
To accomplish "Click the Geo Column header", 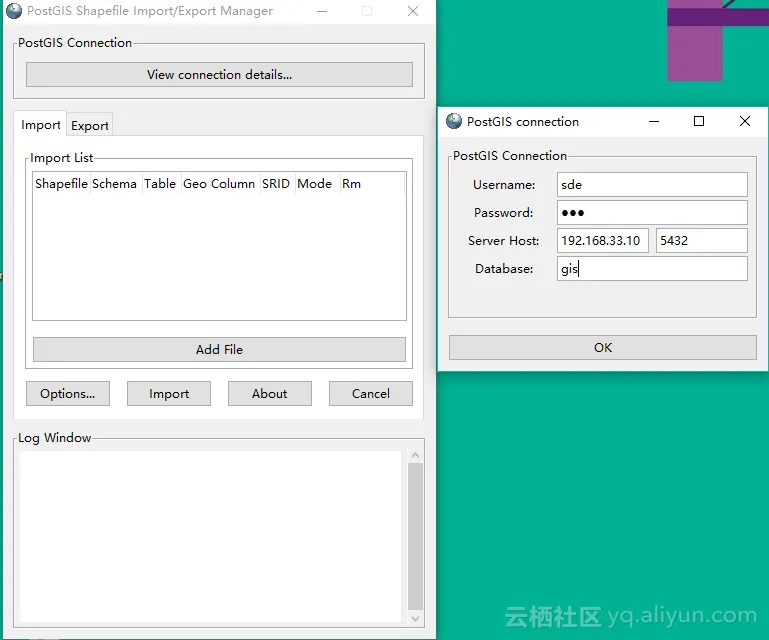I will pos(220,183).
